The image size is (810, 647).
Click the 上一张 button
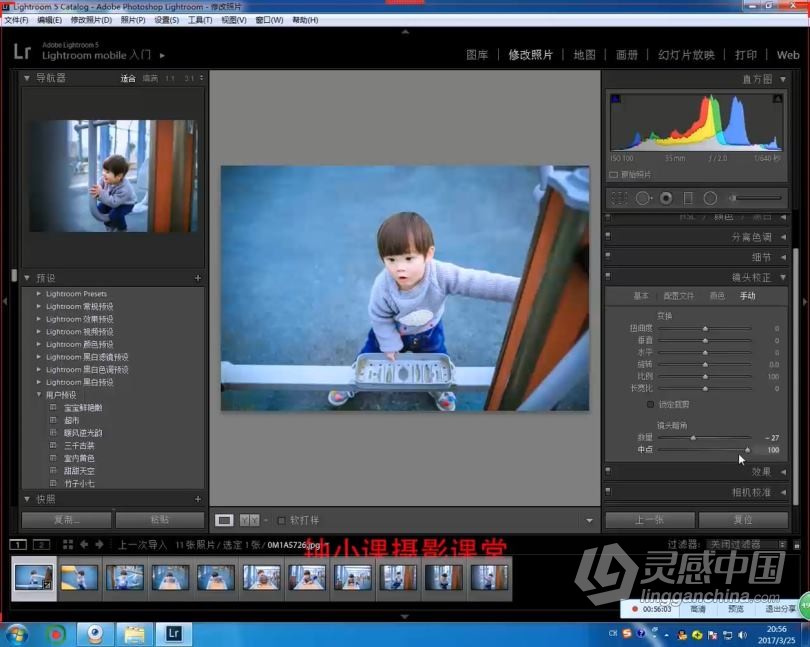click(x=650, y=520)
